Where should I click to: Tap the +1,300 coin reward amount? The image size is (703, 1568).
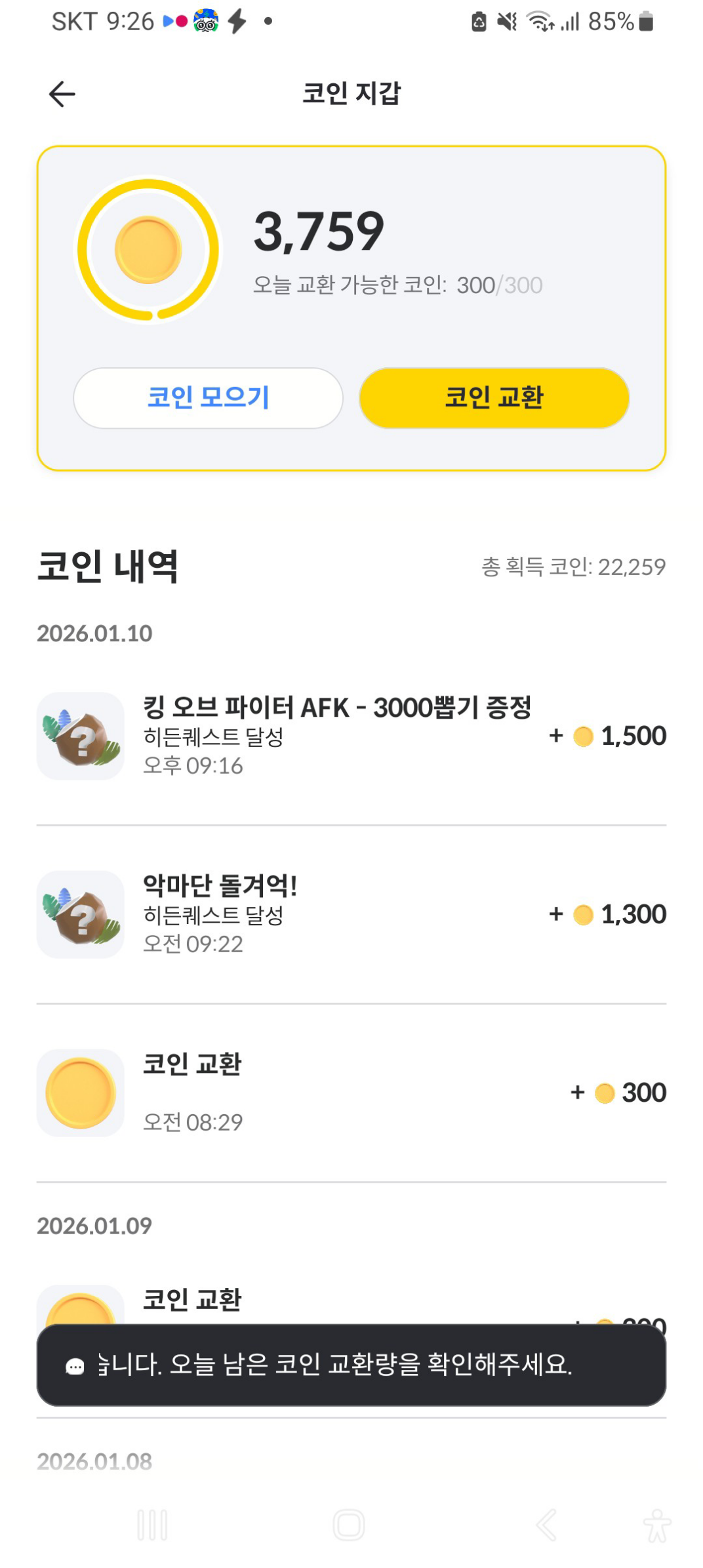pyautogui.click(x=607, y=914)
